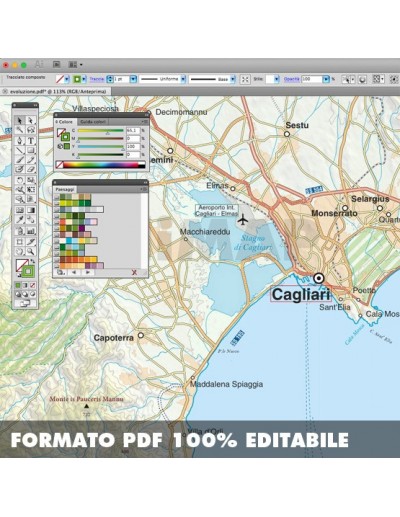This screenshot has height=517, width=400.
Task: Open the Traccia stroke panel link
Action: click(x=97, y=79)
